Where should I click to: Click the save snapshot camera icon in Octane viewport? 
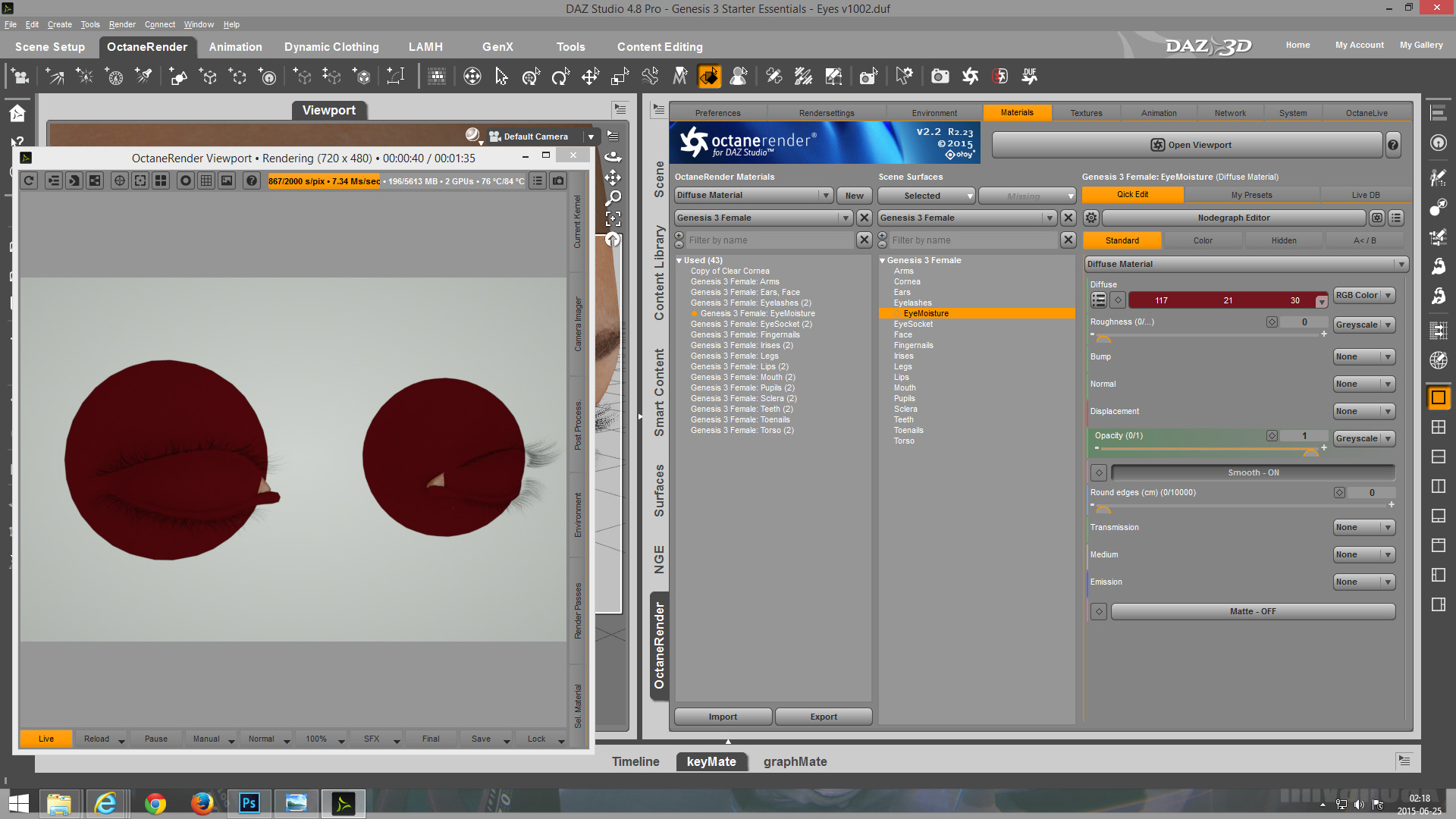[558, 180]
